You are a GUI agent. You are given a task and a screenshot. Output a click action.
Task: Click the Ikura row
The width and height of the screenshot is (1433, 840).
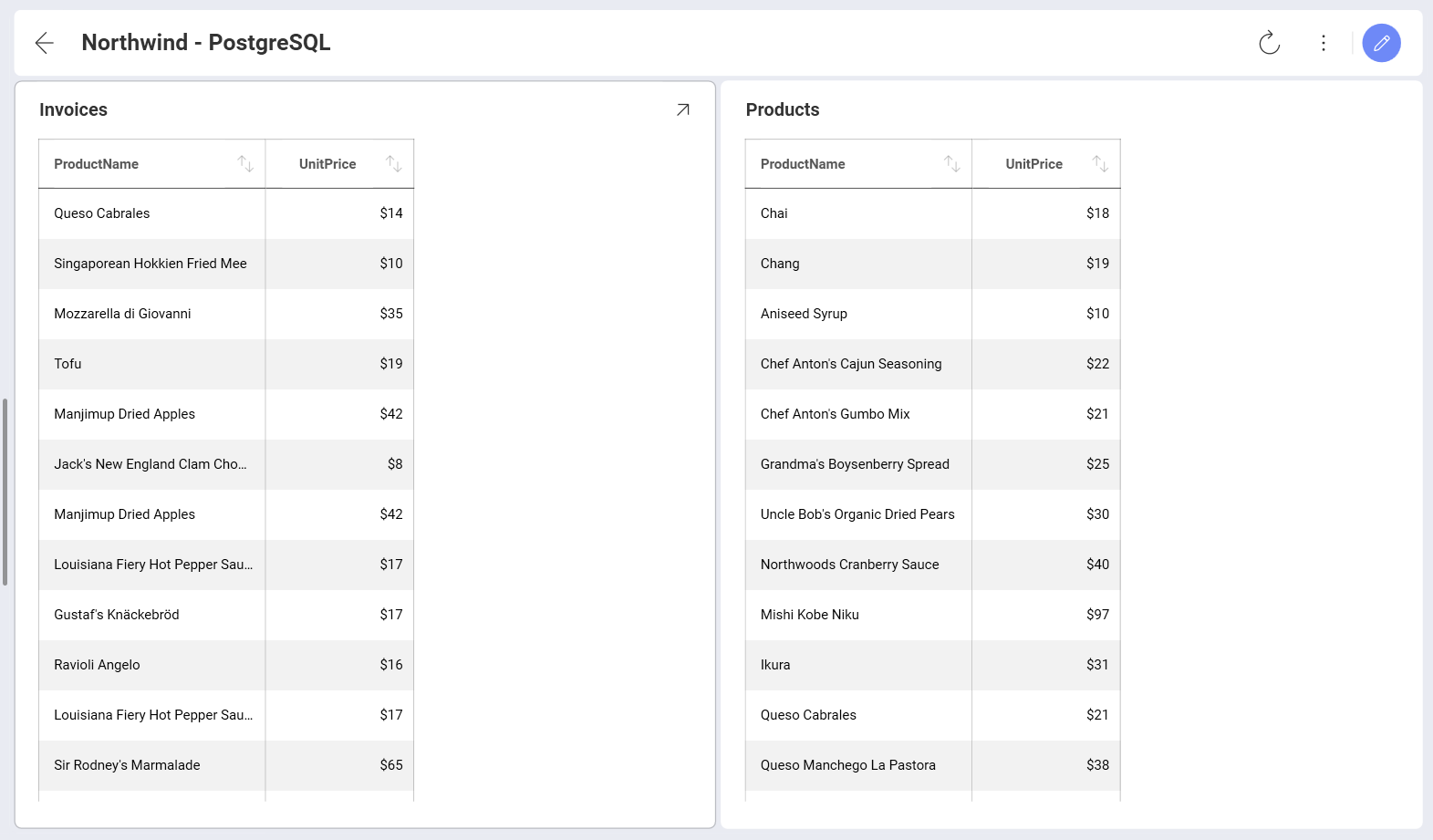click(x=932, y=665)
